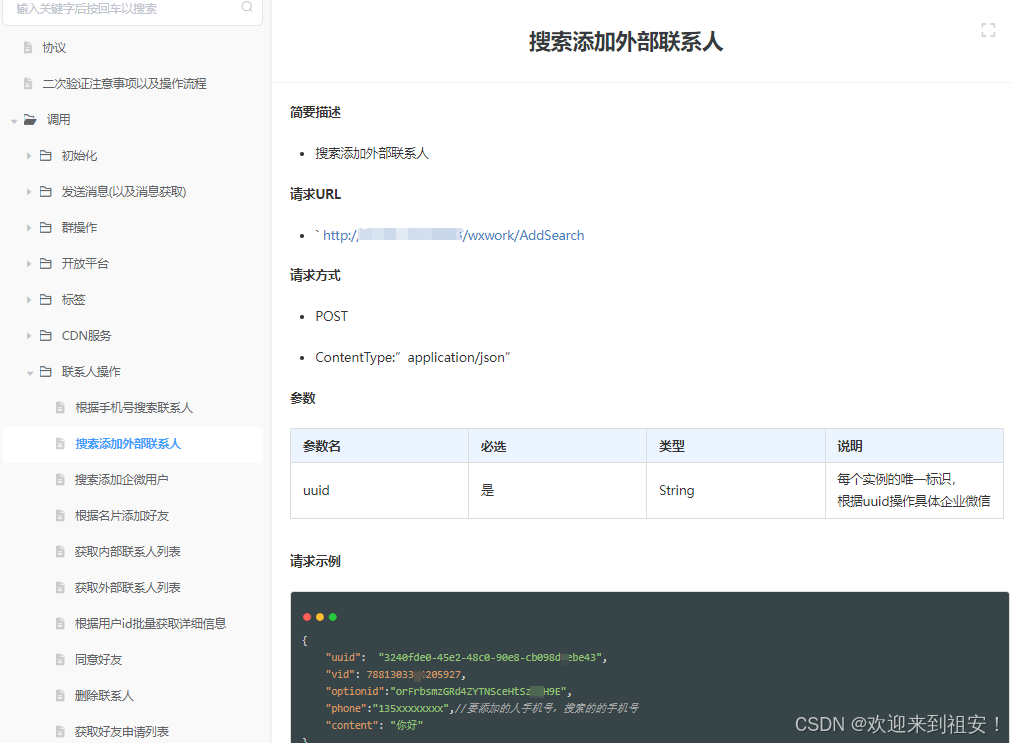Click the red dot in code block

coord(307,617)
